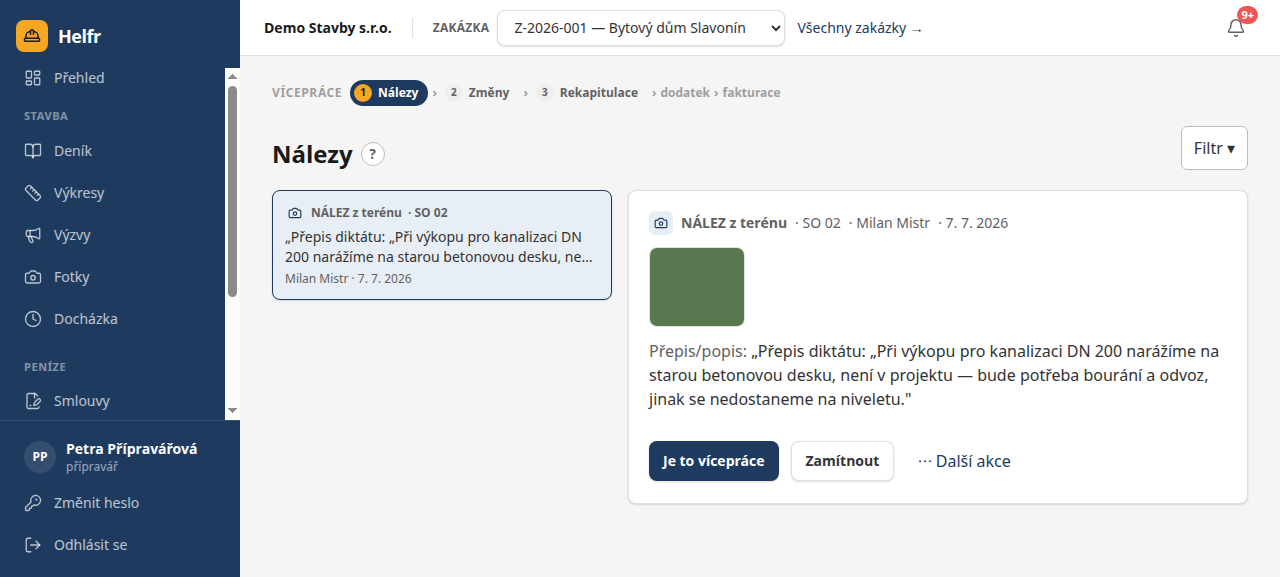1280x577 pixels.
Task: Click the 9+ notification badge
Action: tap(1247, 15)
